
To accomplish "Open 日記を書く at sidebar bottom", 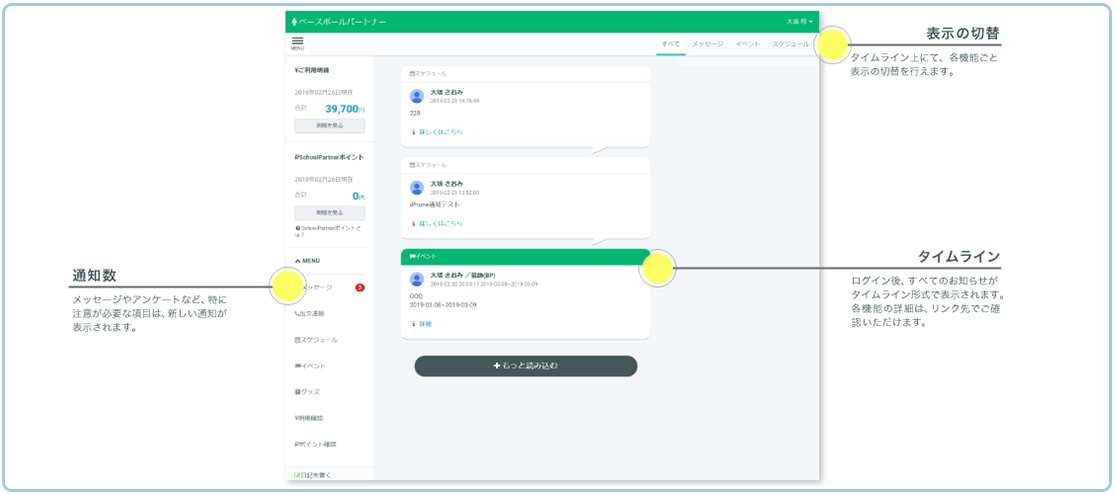I will (313, 474).
